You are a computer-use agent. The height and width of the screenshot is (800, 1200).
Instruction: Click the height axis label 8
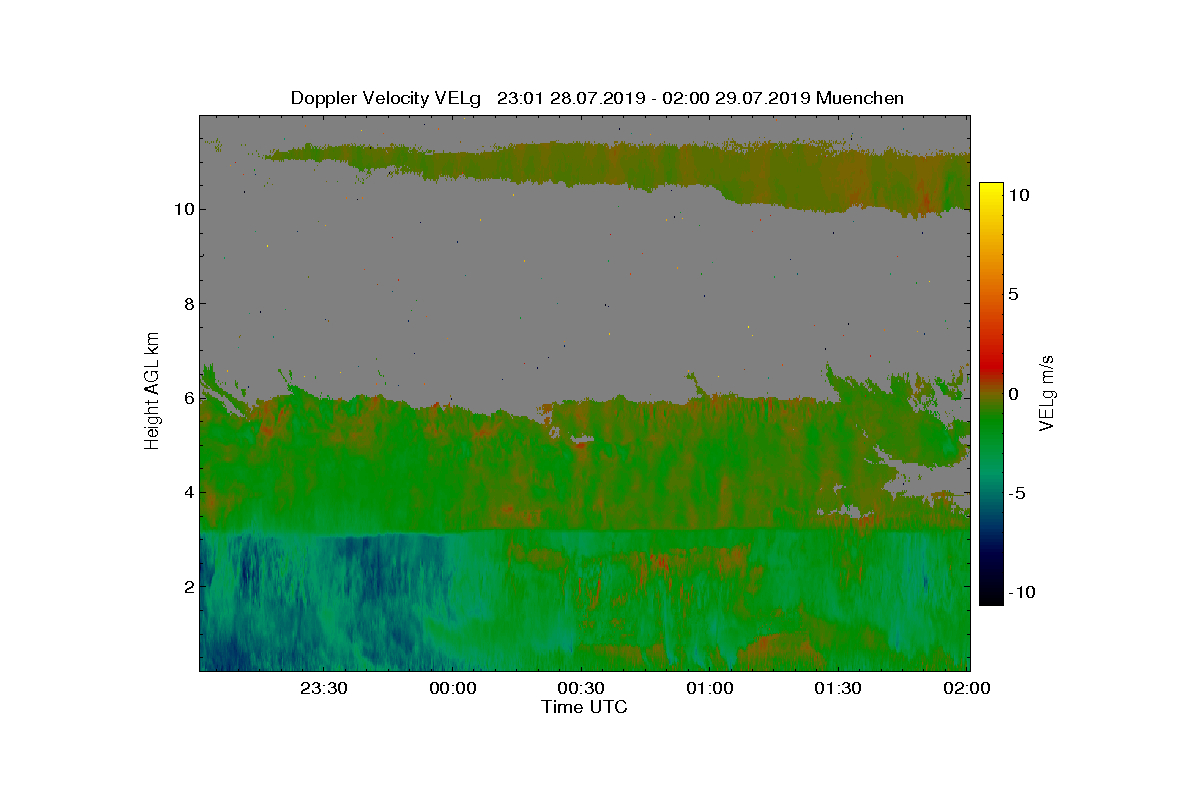point(188,303)
